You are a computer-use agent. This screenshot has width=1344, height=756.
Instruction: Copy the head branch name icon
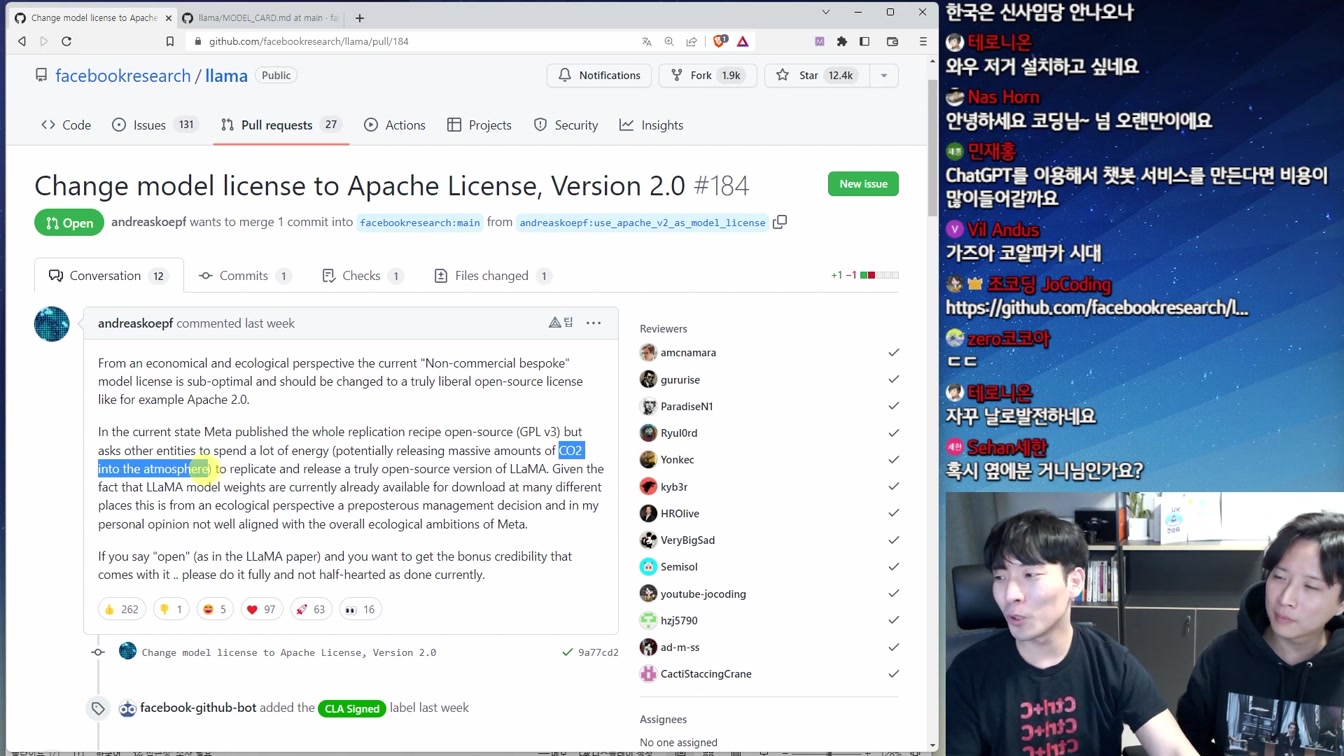point(780,222)
